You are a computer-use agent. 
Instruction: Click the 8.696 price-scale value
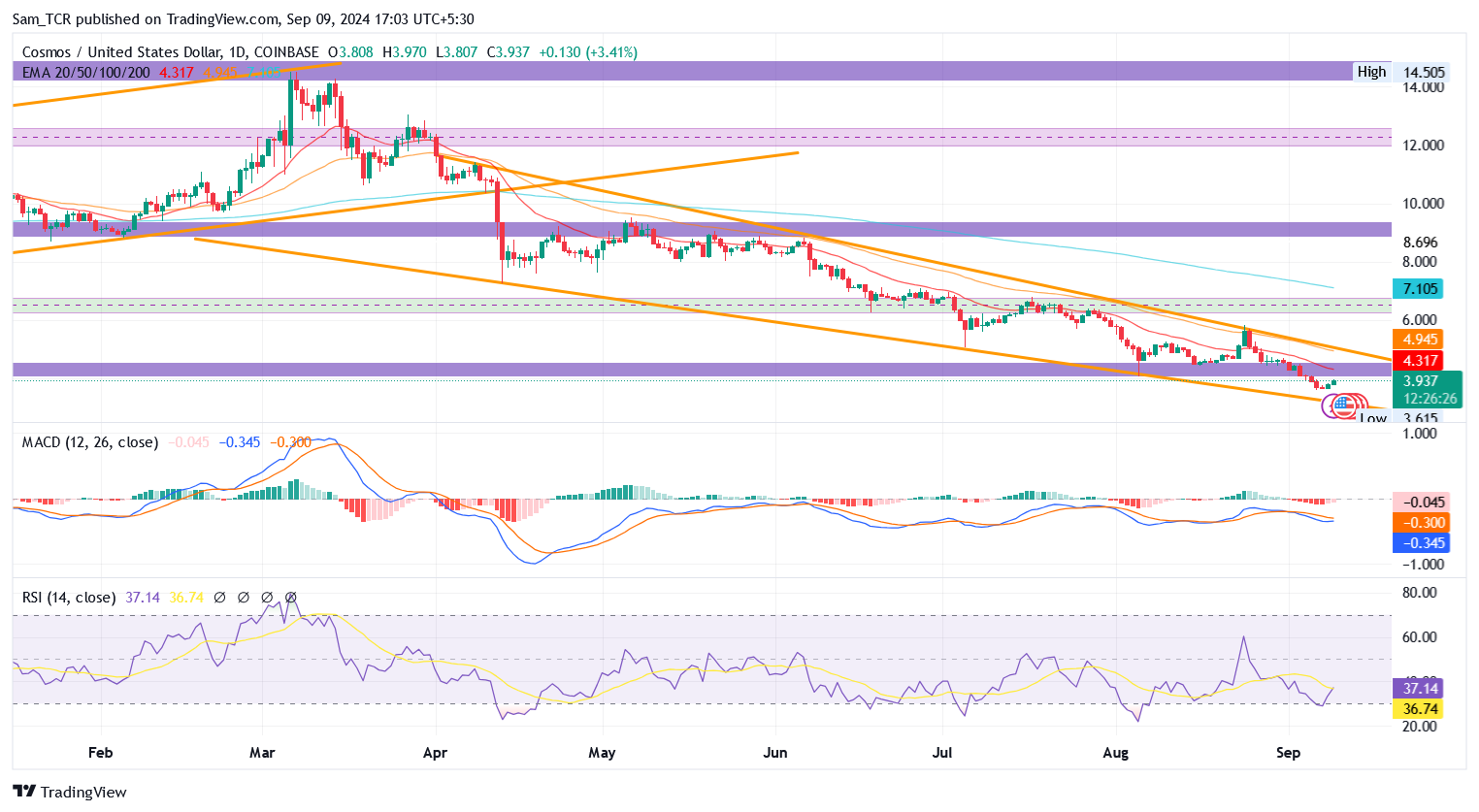[1421, 242]
